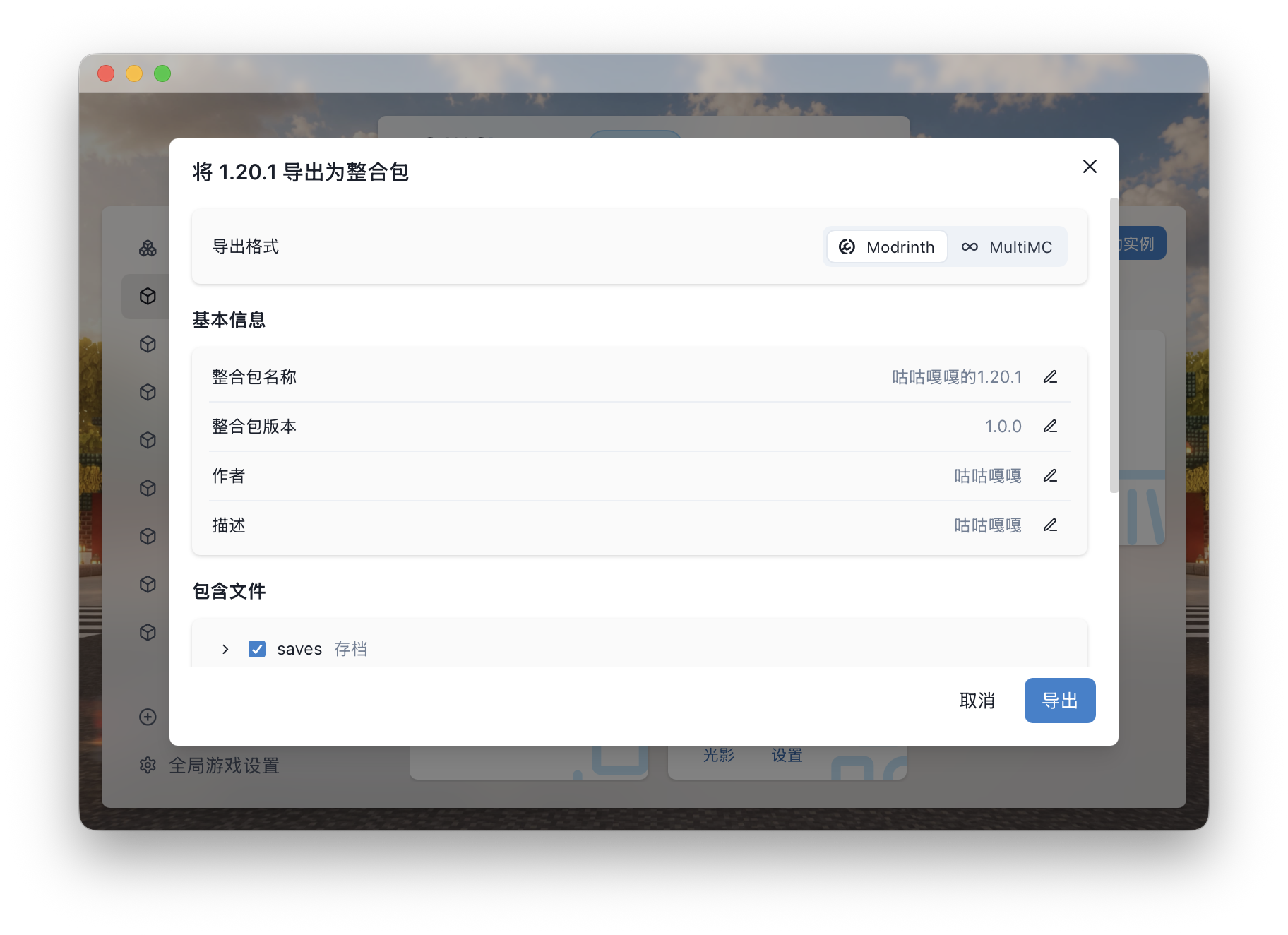Viewport: 1288px width, 935px height.
Task: Edit the modpack version 1.0.0
Action: (1050, 426)
